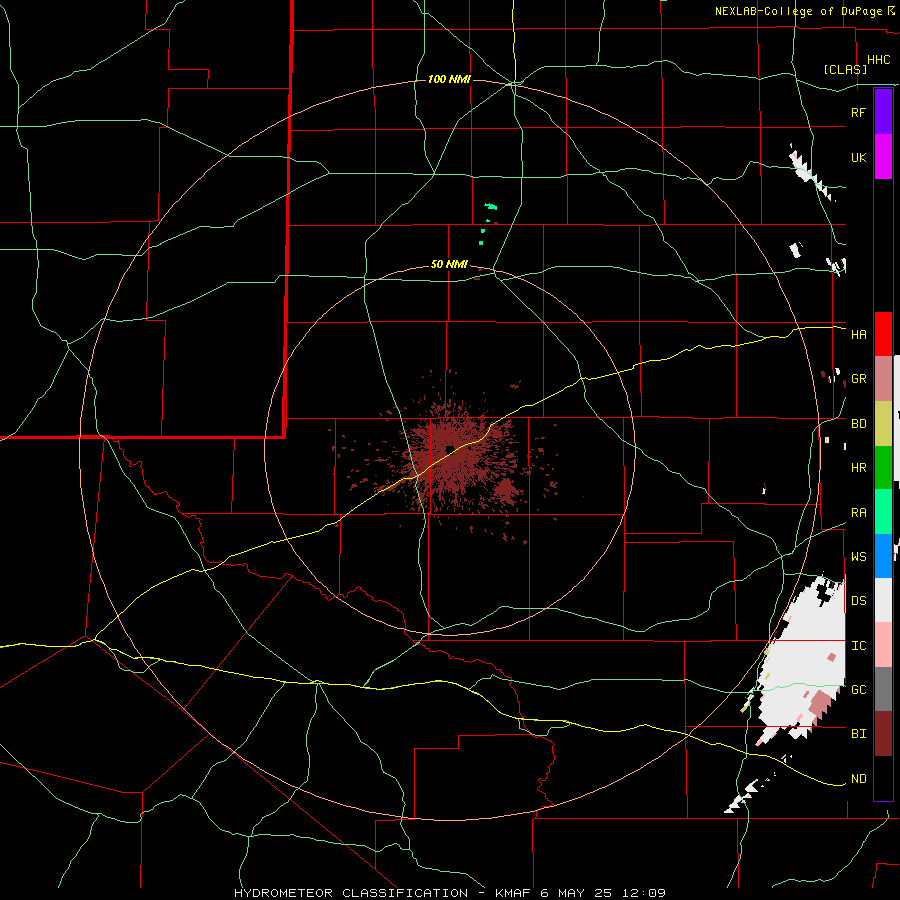
Task: Click the "RF" legend label
Action: [858, 112]
